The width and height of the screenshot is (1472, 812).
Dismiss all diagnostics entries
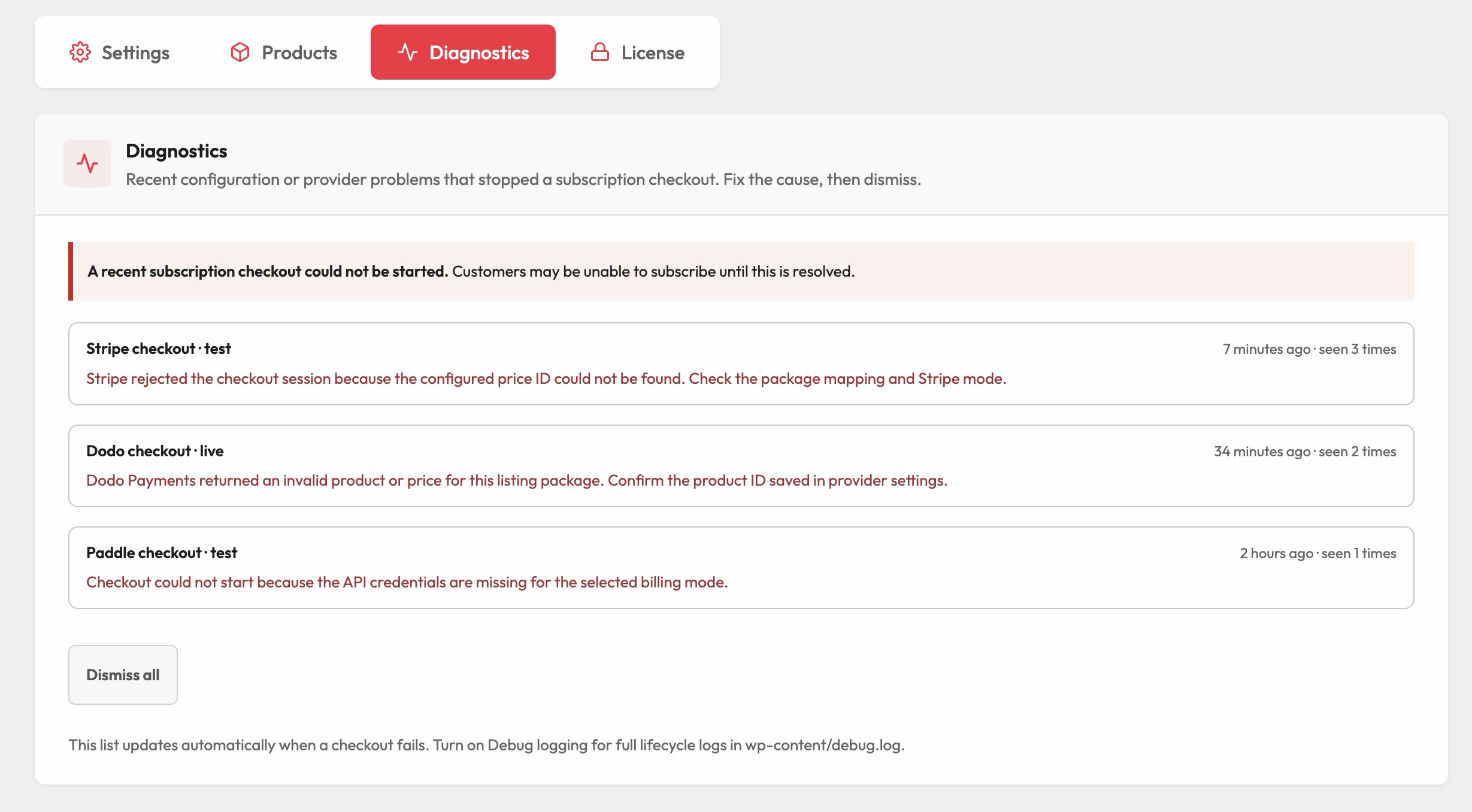[x=123, y=675]
